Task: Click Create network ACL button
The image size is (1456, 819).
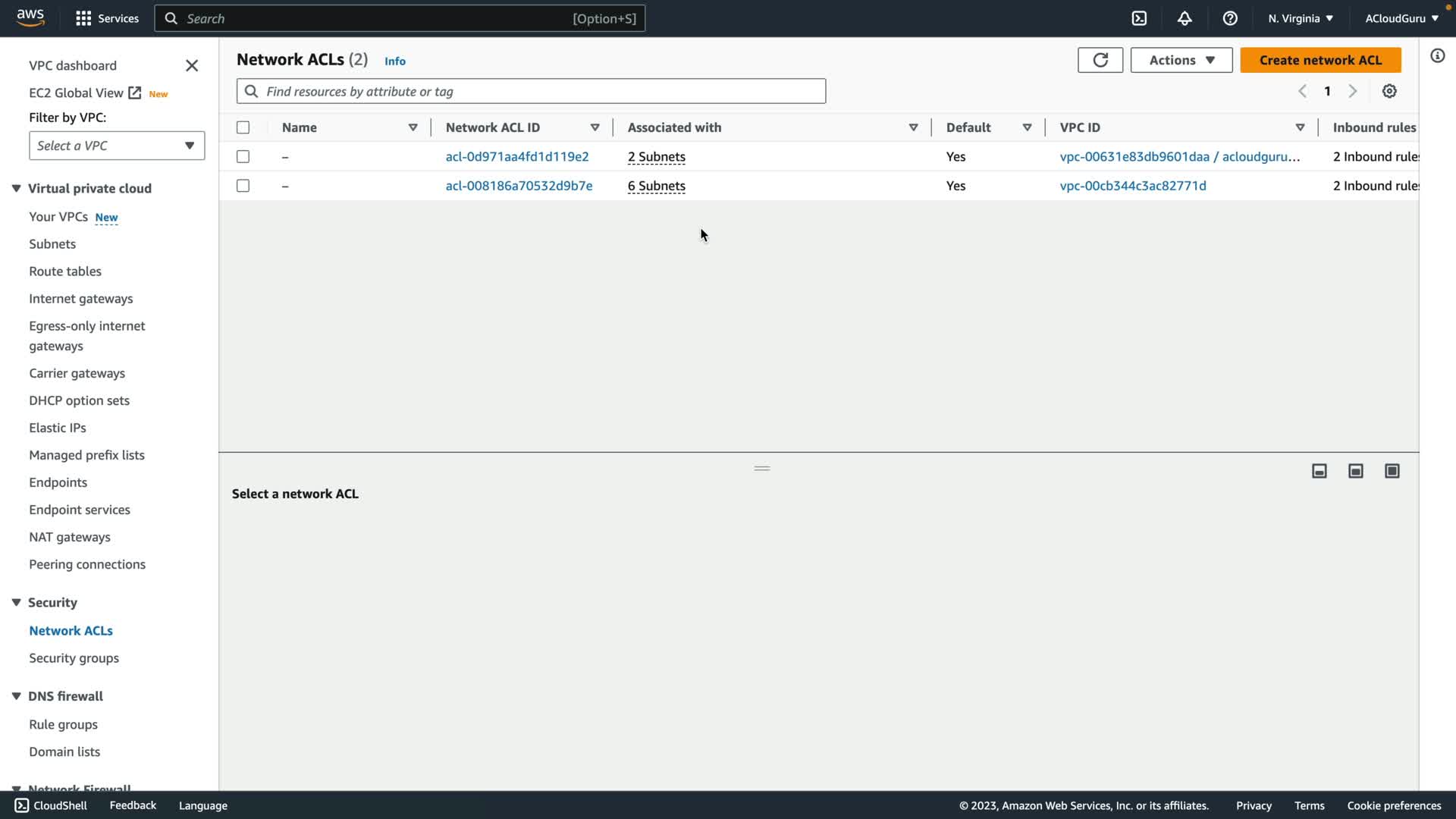Action: 1320,60
